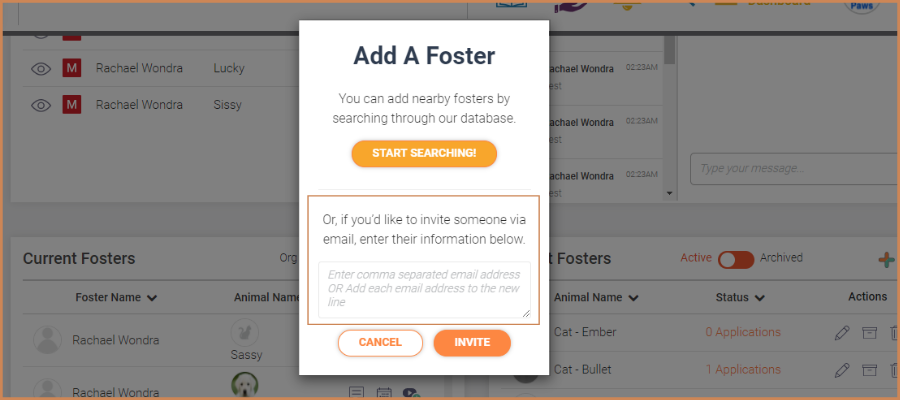
Task: Click the email address text area
Action: 424,290
